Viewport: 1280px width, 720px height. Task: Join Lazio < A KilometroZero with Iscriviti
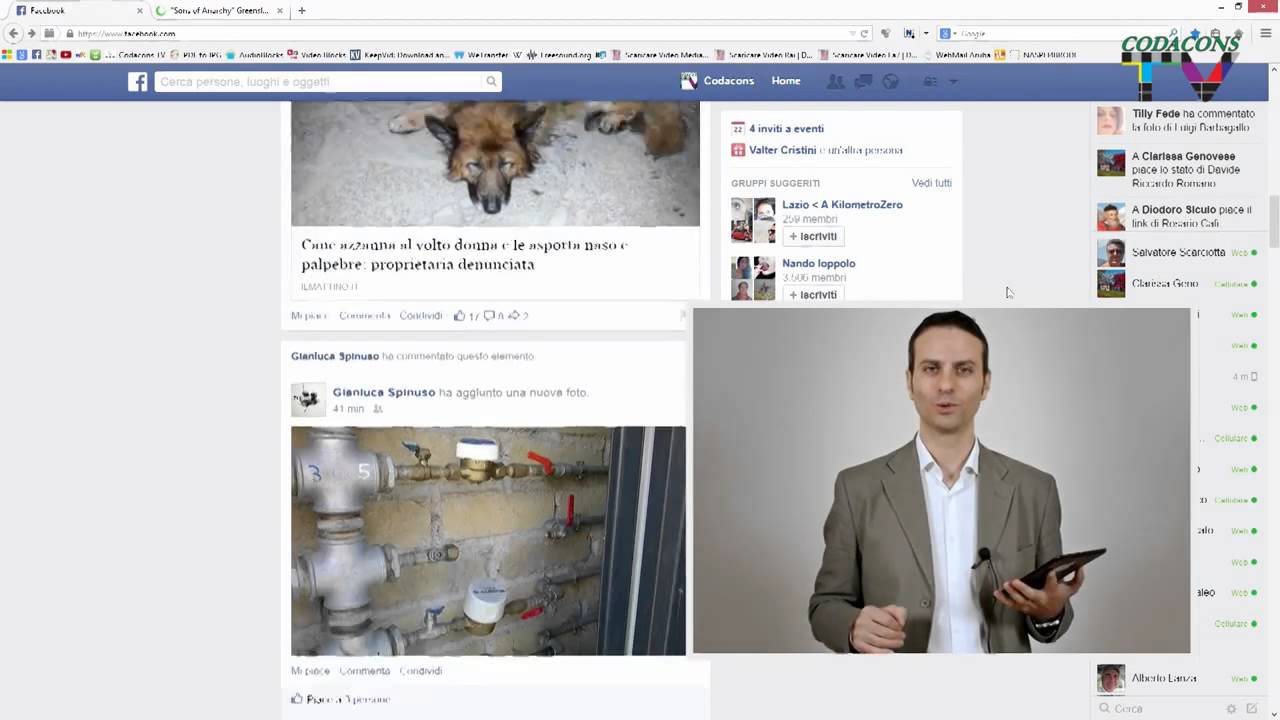[x=813, y=236]
